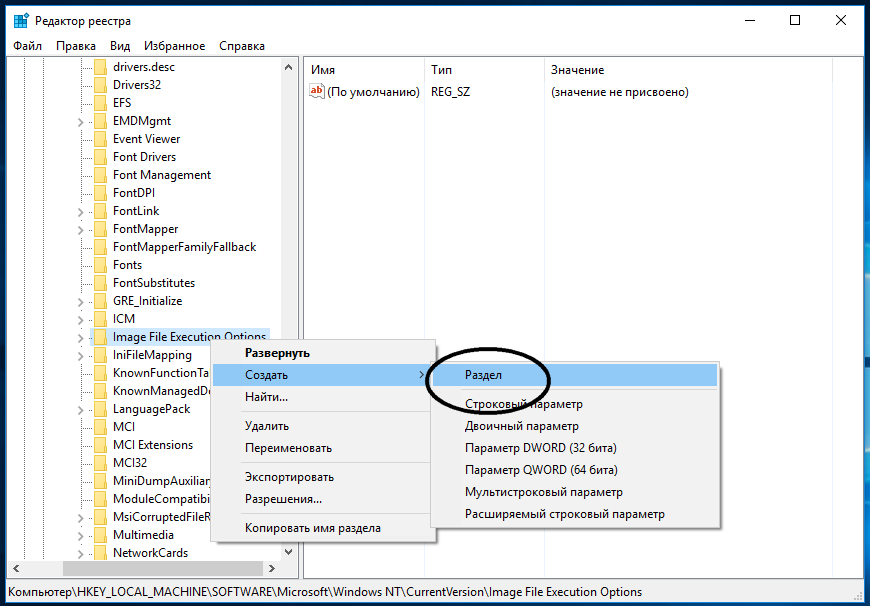
Task: Create a Параметр QWORD (64 бита)
Action: [x=575, y=470]
